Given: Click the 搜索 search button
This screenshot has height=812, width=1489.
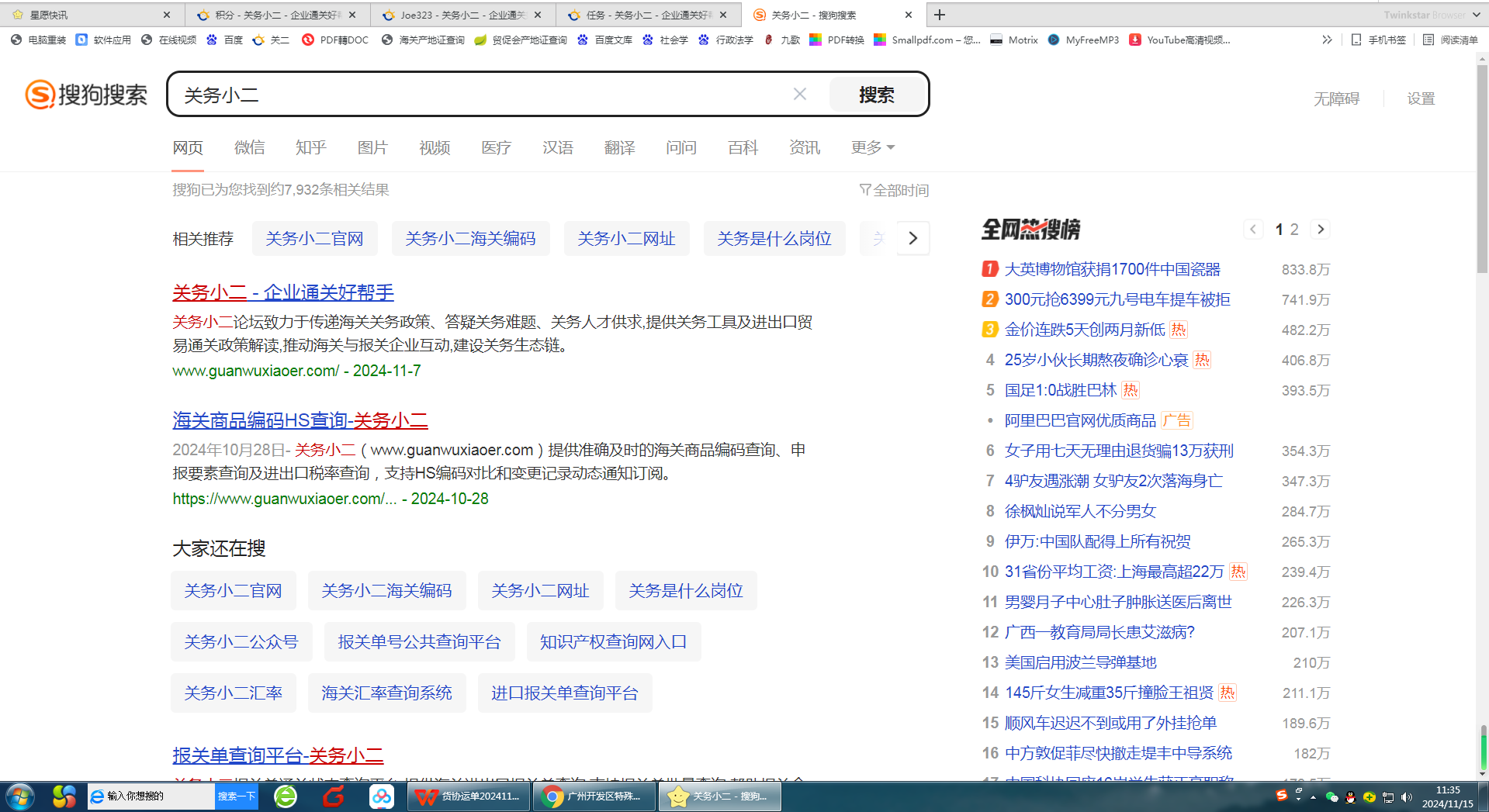Looking at the screenshot, I should [877, 95].
